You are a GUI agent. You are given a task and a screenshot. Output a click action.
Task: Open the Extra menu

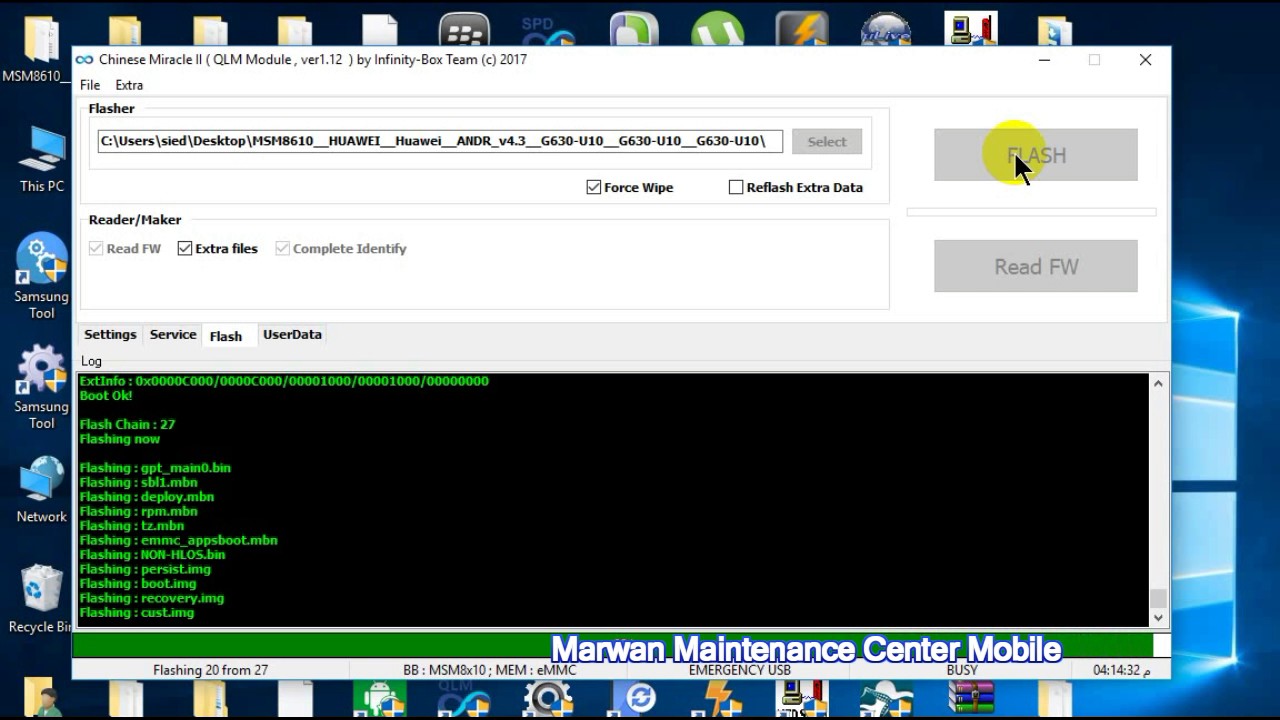[129, 85]
